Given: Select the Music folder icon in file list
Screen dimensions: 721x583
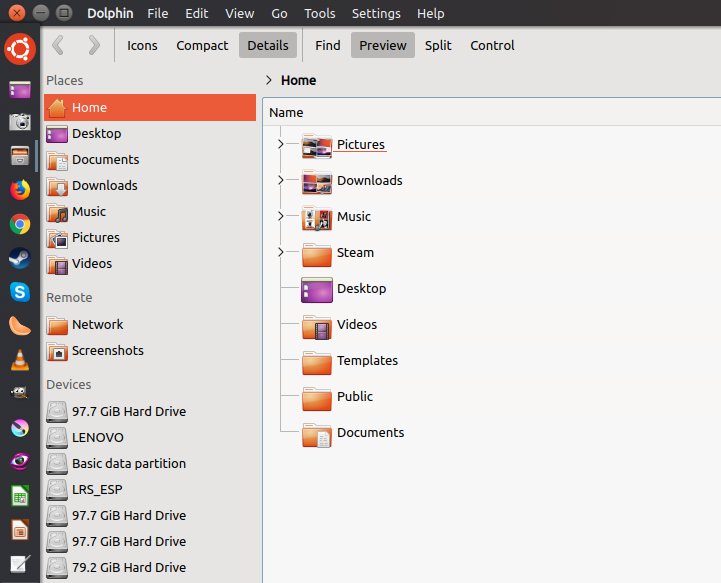Looking at the screenshot, I should point(317,217).
